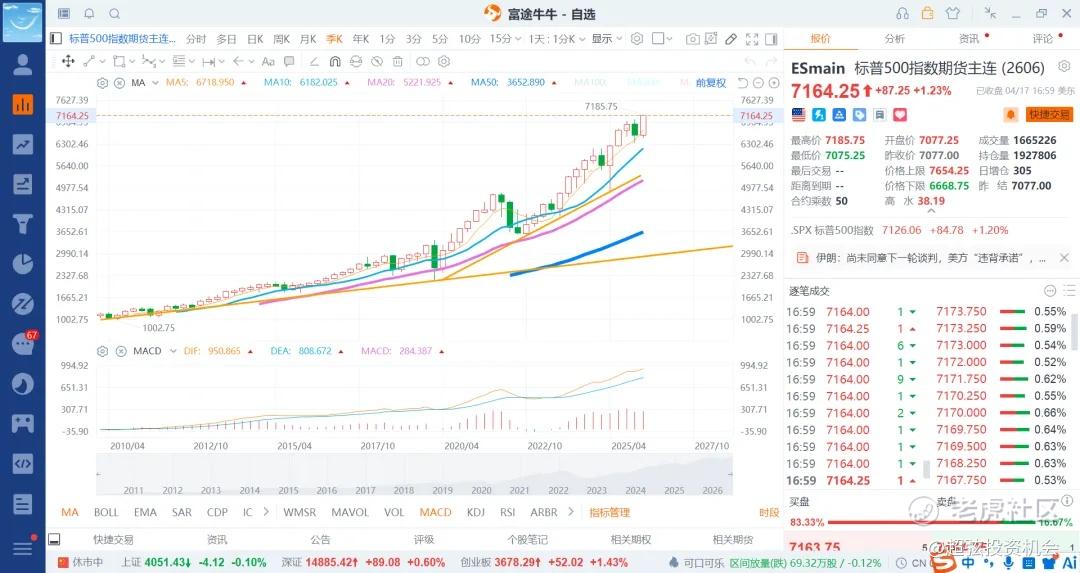Remove the MACD indicator with X icon
The image size is (1080, 573).
tap(121, 351)
